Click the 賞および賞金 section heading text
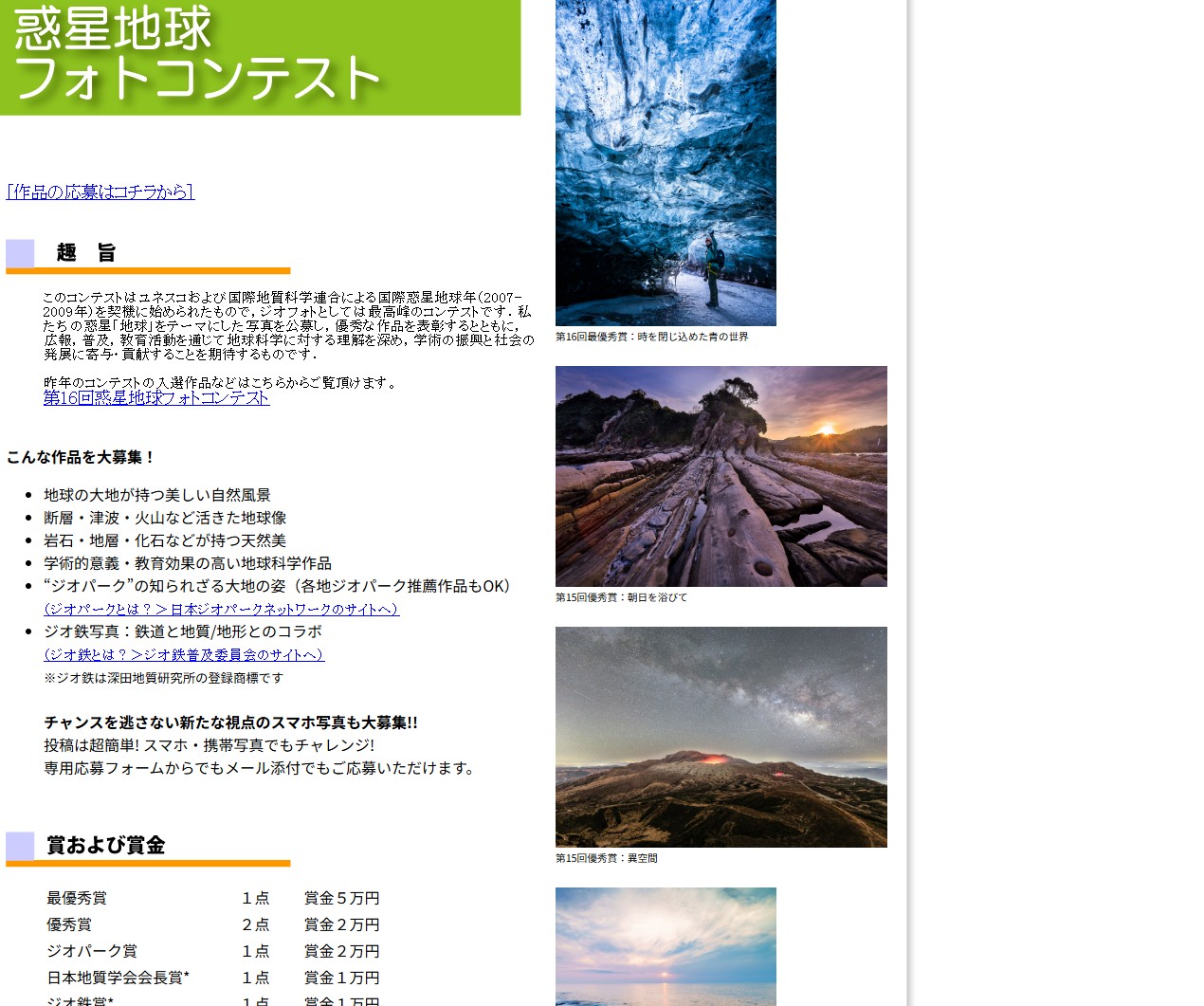 tap(106, 845)
